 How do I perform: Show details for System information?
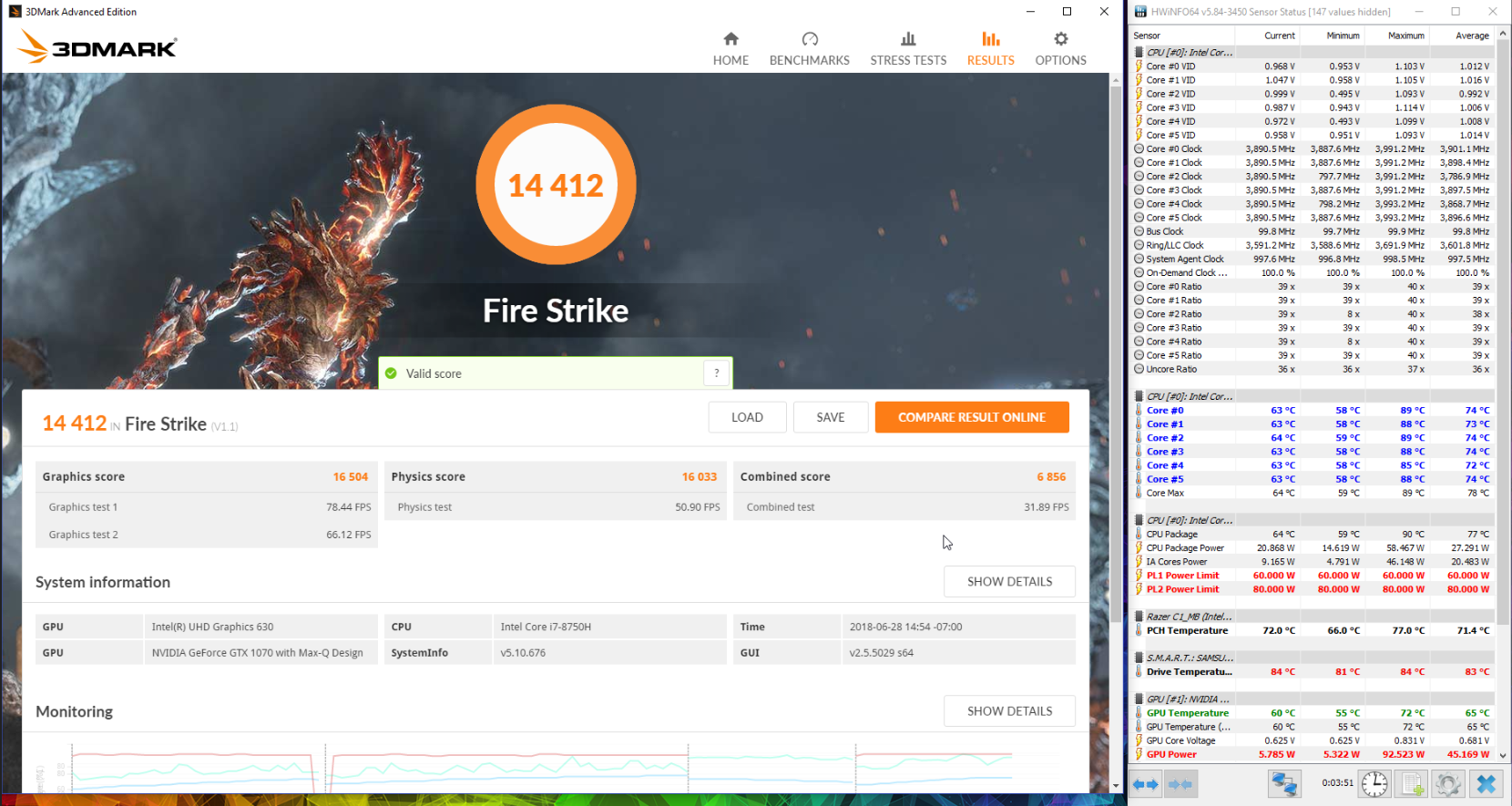click(x=1009, y=581)
